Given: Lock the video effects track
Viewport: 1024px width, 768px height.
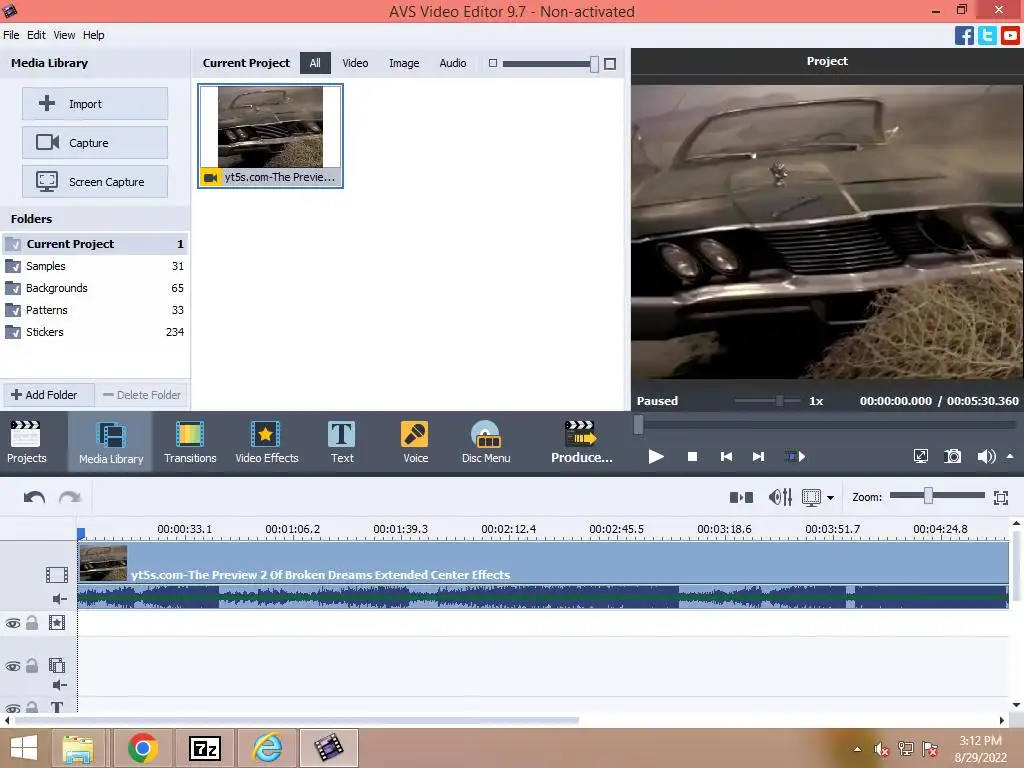Looking at the screenshot, I should click(32, 623).
